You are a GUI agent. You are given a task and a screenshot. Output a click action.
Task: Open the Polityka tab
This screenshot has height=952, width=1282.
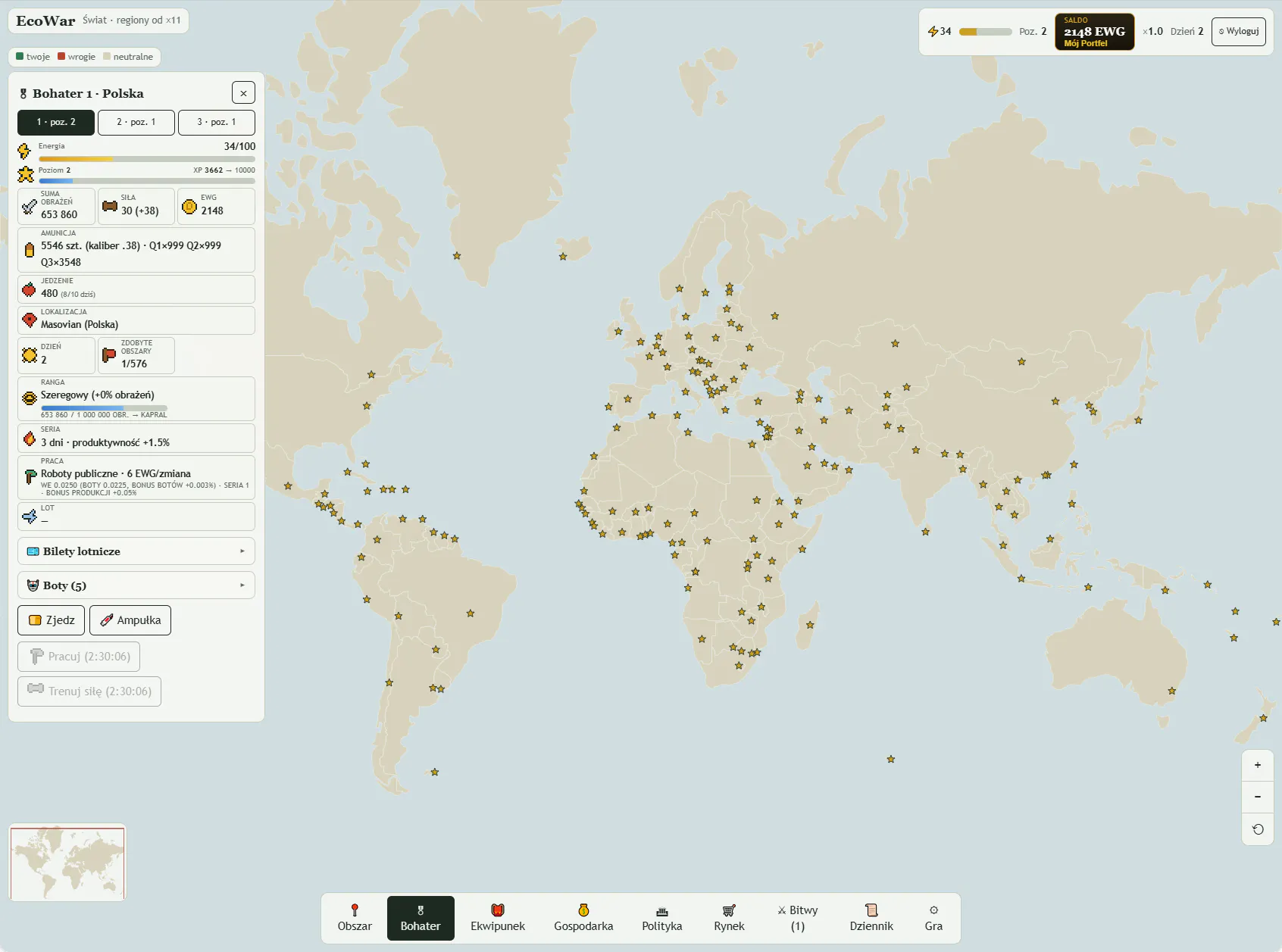[x=662, y=918]
